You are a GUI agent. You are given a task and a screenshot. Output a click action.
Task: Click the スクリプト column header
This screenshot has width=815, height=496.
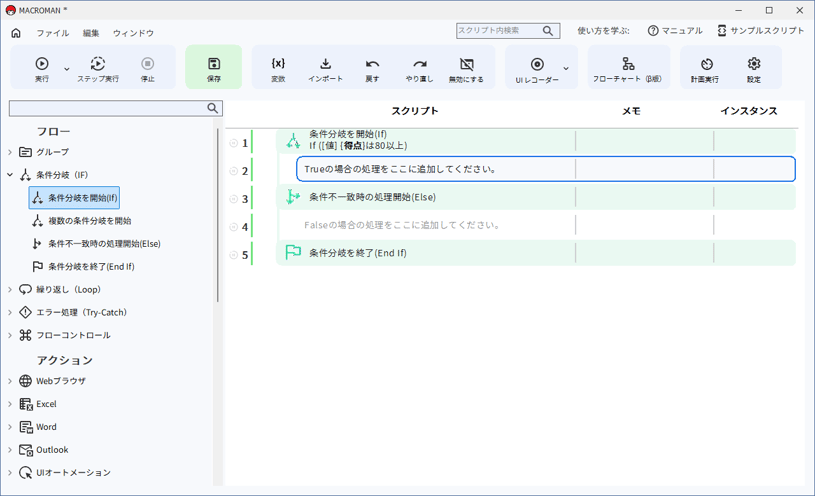point(415,111)
